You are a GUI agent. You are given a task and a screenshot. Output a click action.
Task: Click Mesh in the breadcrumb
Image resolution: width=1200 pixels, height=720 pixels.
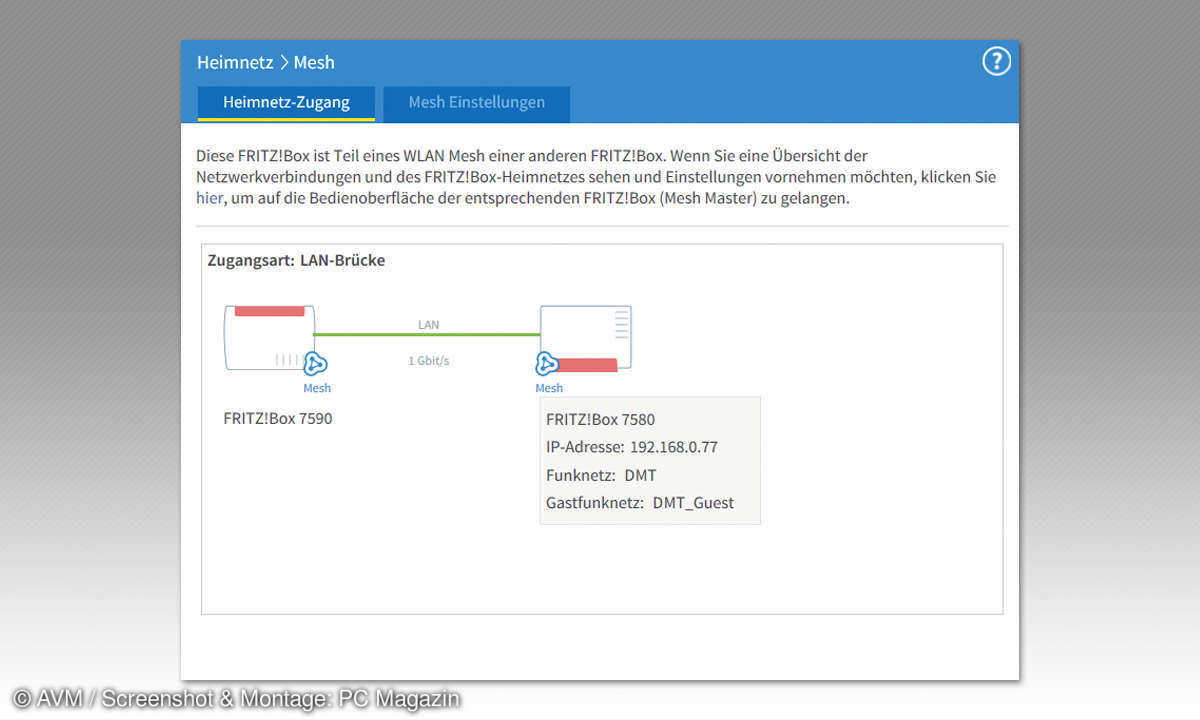[314, 62]
